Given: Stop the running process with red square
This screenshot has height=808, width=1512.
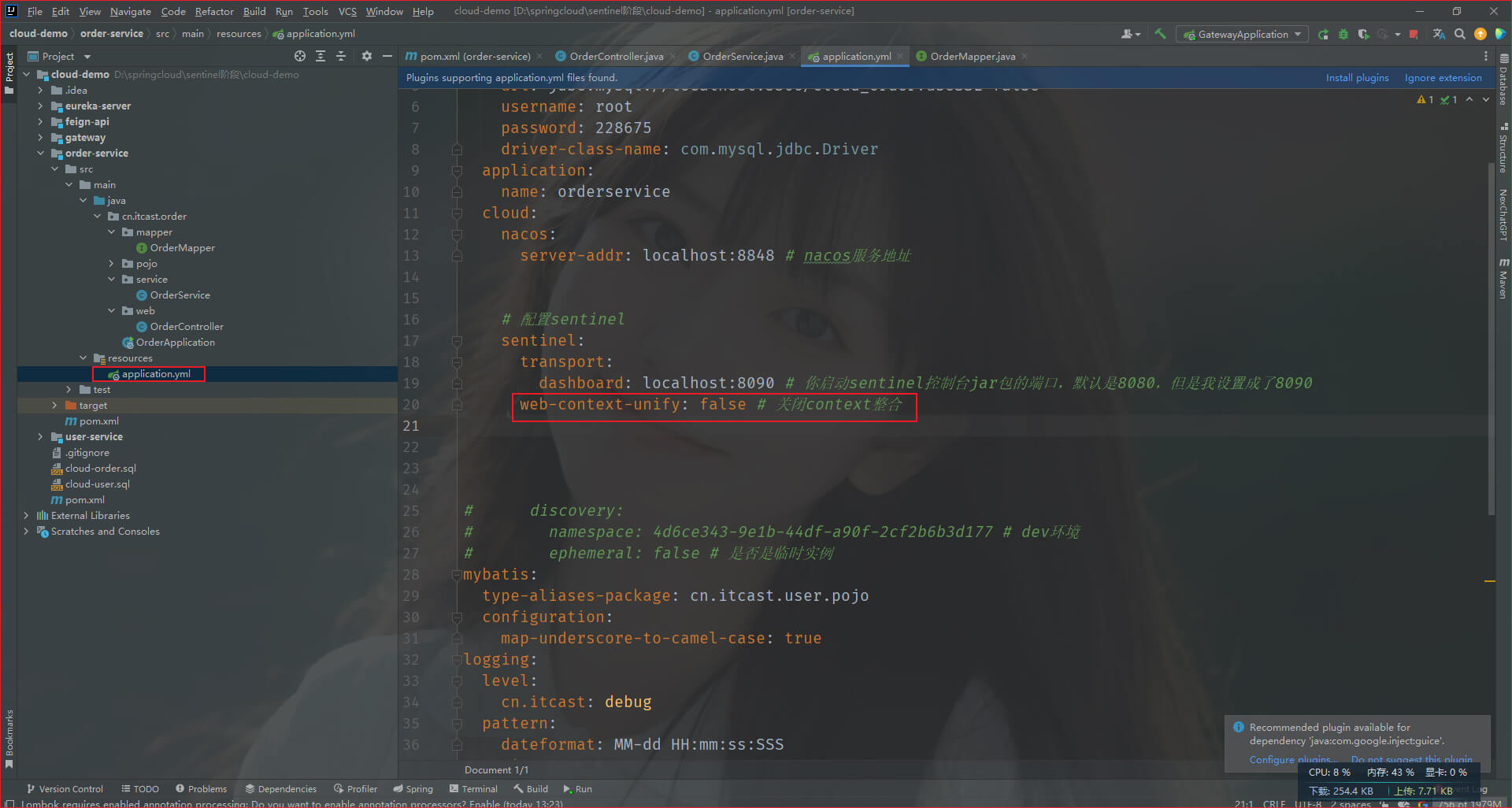Looking at the screenshot, I should pos(1414,34).
